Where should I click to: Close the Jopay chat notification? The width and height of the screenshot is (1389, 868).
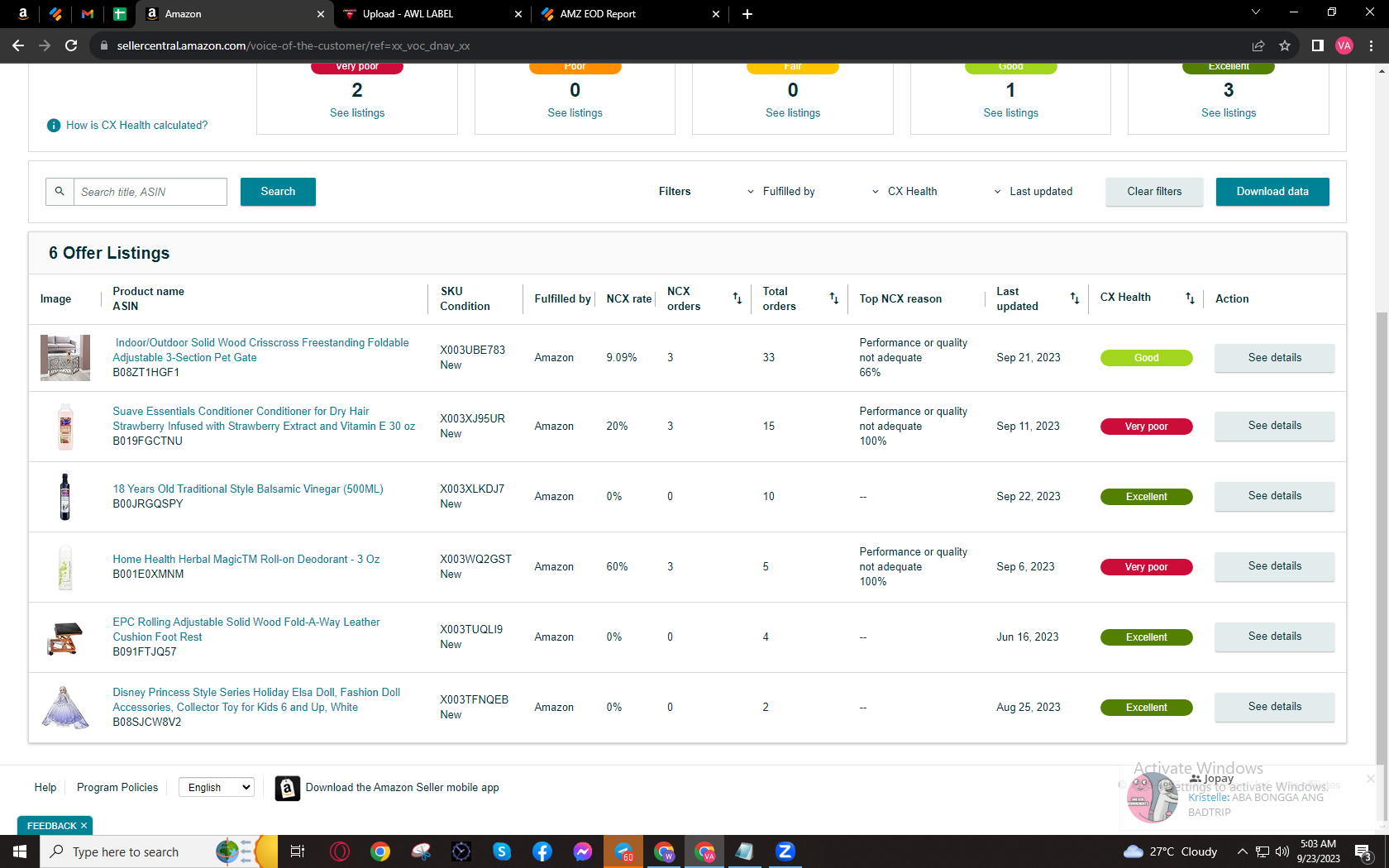pos(1370,779)
